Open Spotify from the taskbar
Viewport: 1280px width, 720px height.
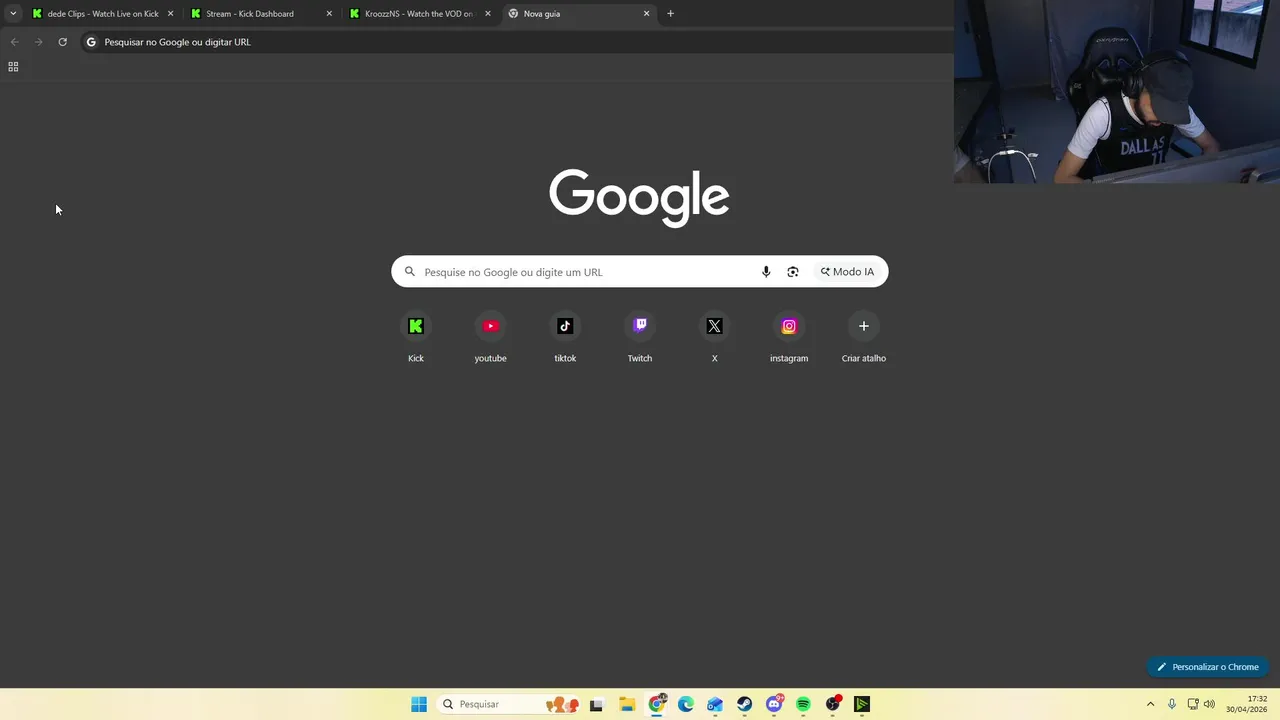click(803, 704)
